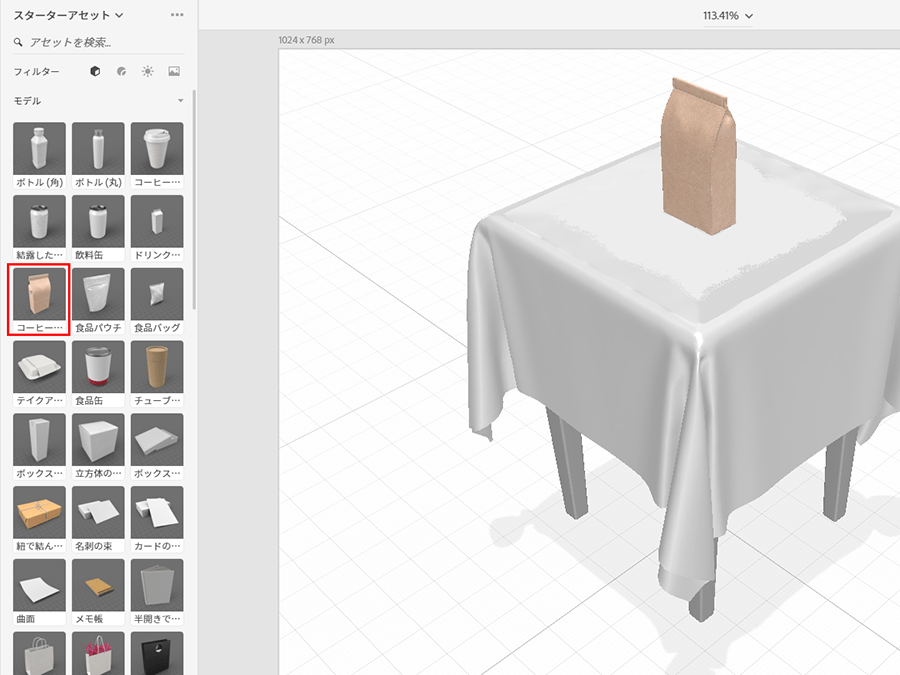
Task: Select the ボトル (丸) model thumbnail
Action: 98,149
